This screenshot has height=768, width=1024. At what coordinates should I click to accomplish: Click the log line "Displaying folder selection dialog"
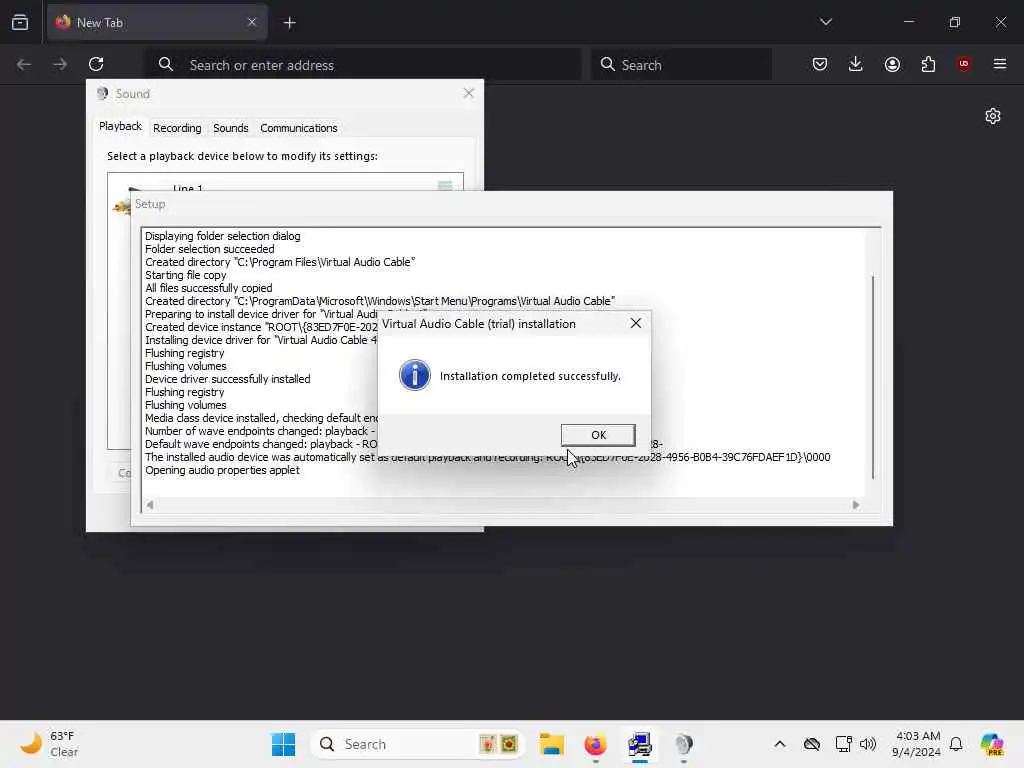coord(223,236)
